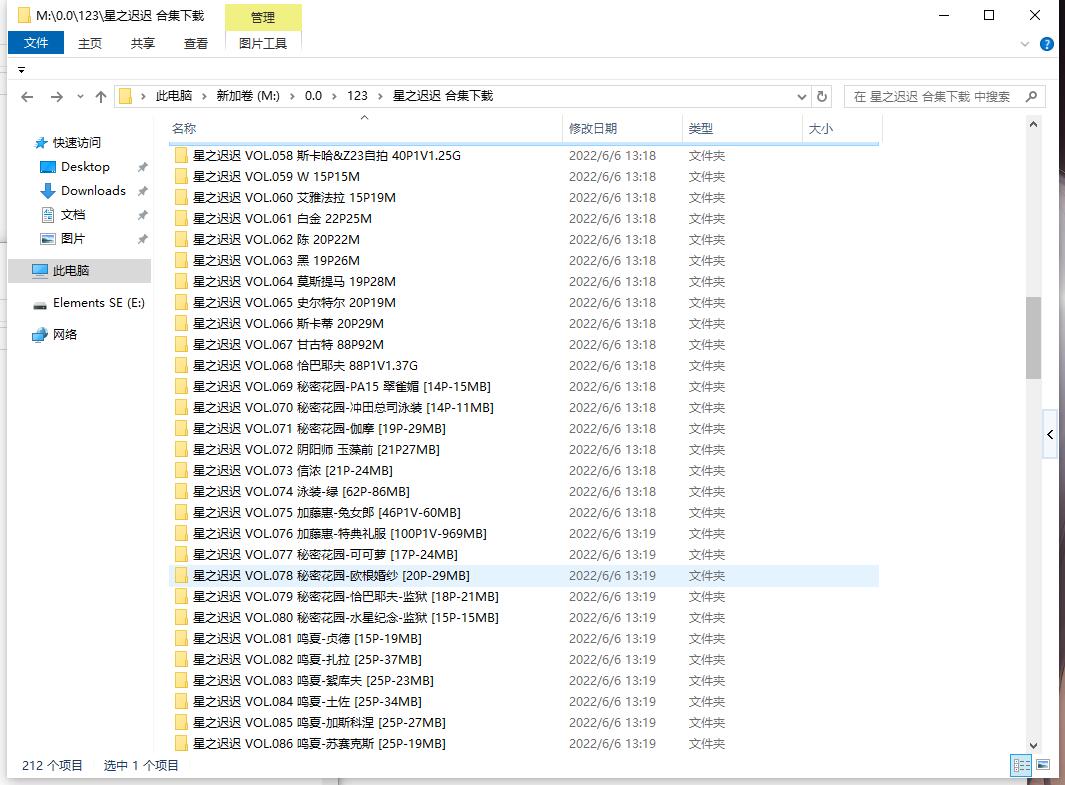Image resolution: width=1065 pixels, height=785 pixels.
Task: Click the vertical scrollbar thumb
Action: point(1033,337)
